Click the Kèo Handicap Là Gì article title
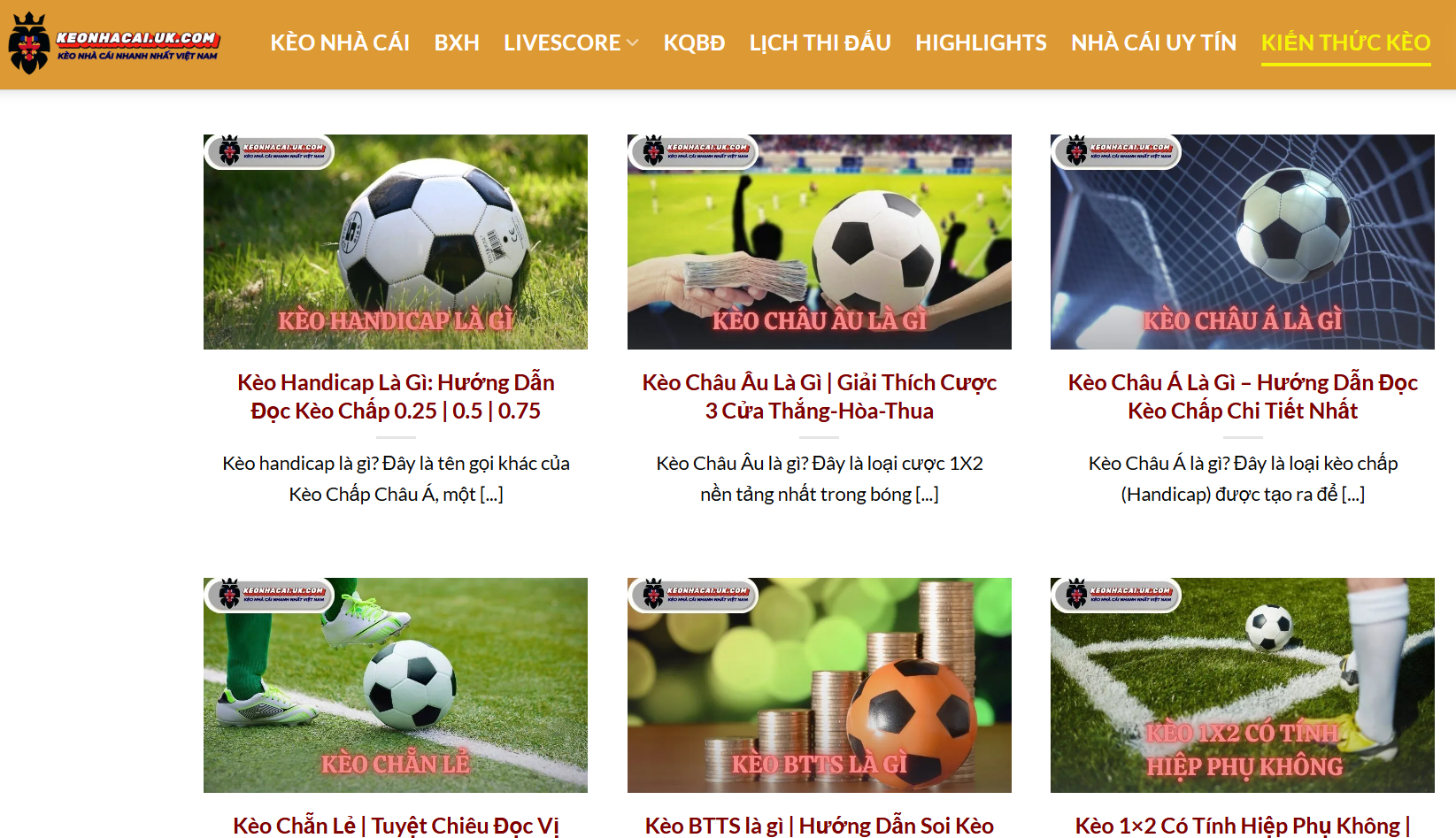The image size is (1456, 838). [396, 396]
